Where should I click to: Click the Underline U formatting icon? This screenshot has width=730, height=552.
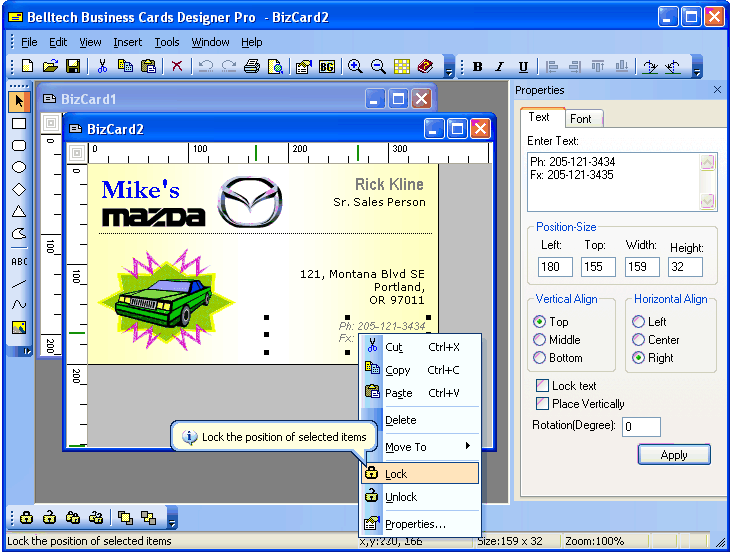pos(523,67)
